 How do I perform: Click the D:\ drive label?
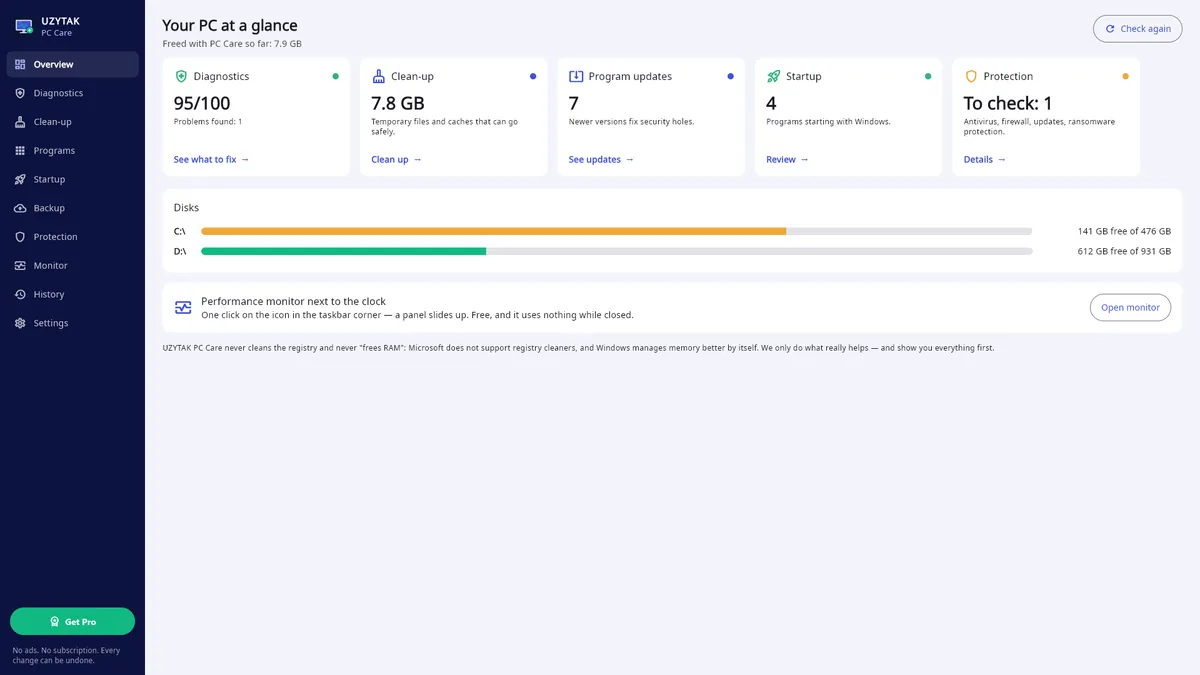(180, 251)
